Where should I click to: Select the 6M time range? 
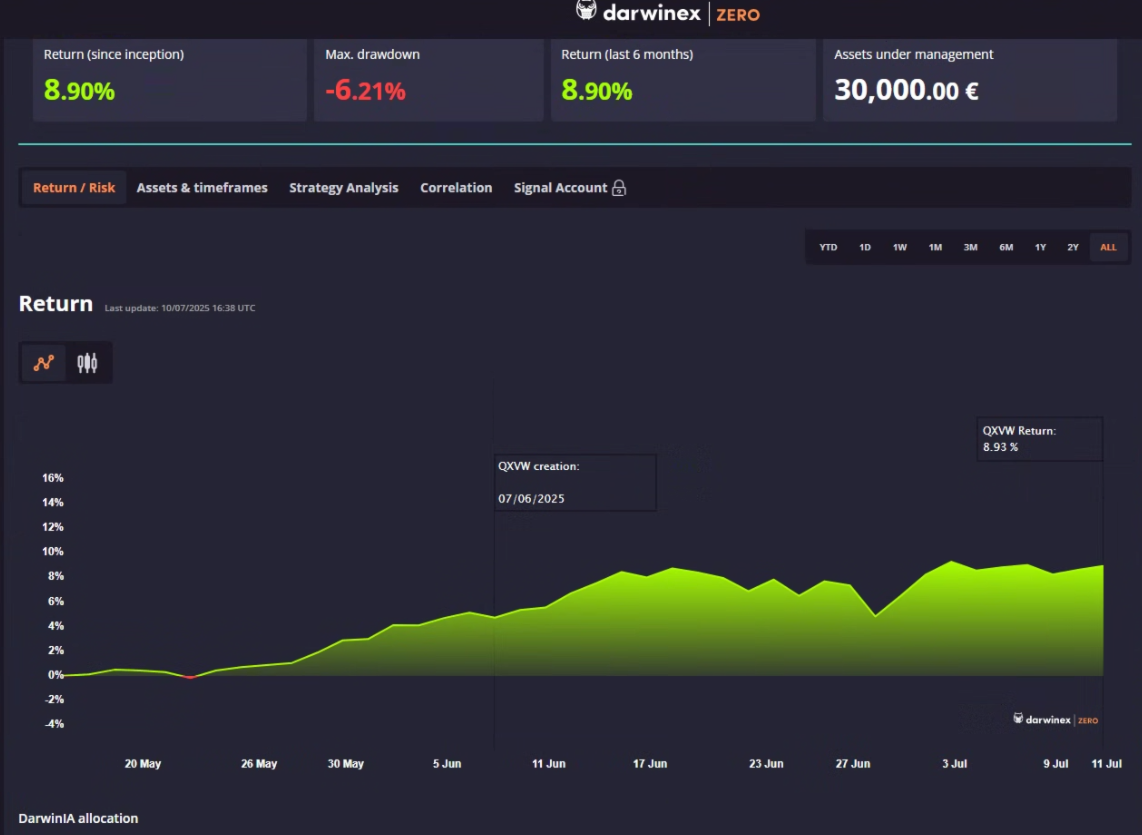click(1006, 247)
